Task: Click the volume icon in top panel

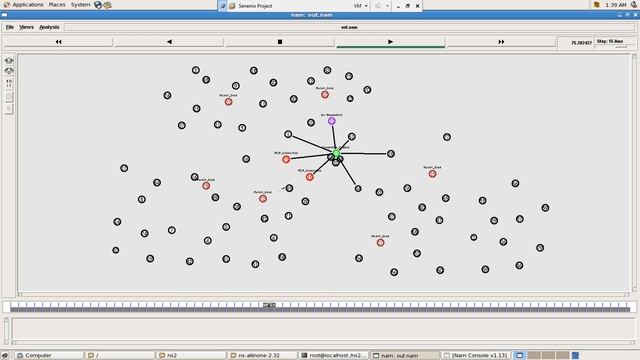Action: pyautogui.click(x=634, y=4)
